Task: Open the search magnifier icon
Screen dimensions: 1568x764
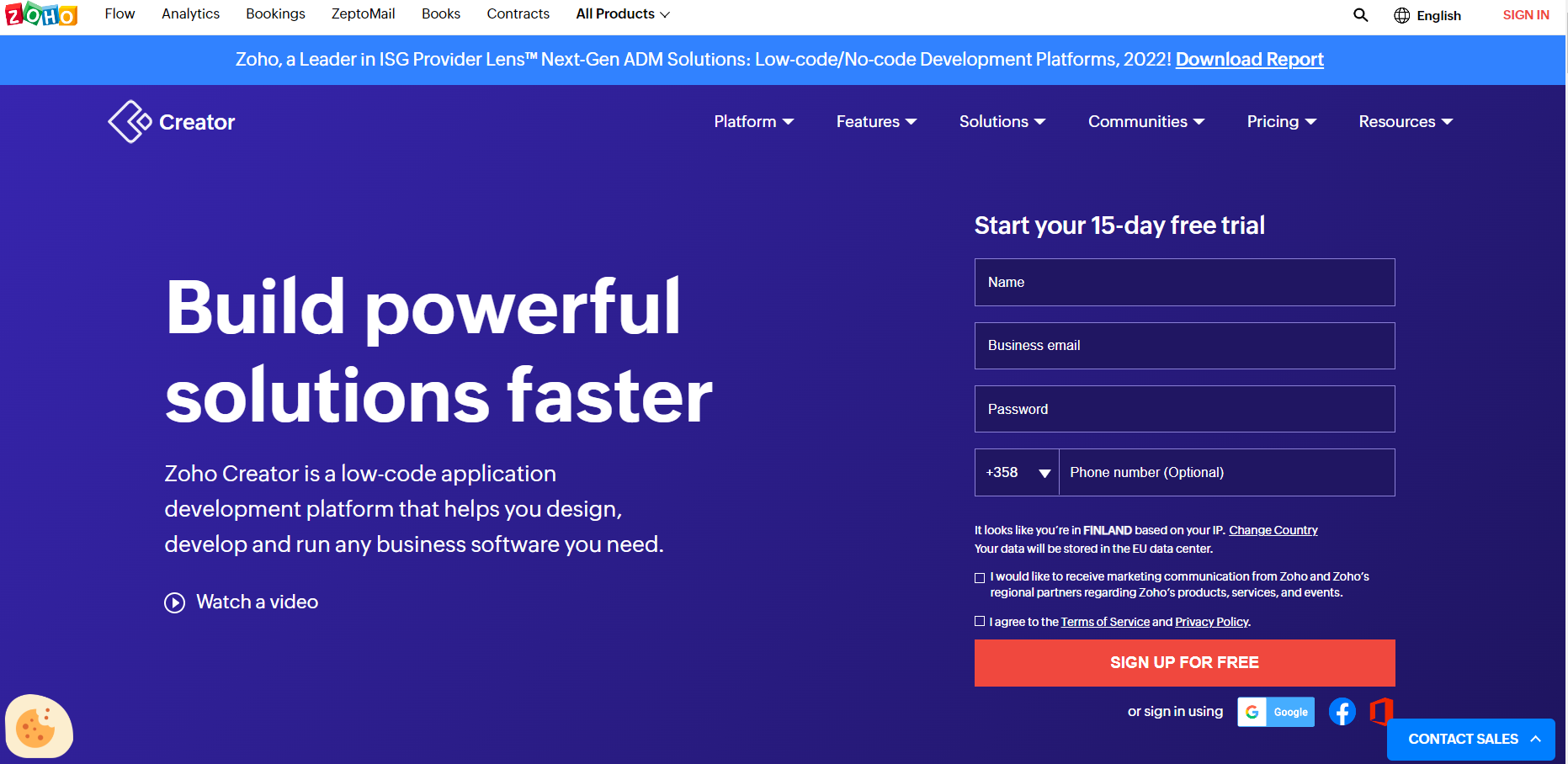Action: click(x=1360, y=15)
